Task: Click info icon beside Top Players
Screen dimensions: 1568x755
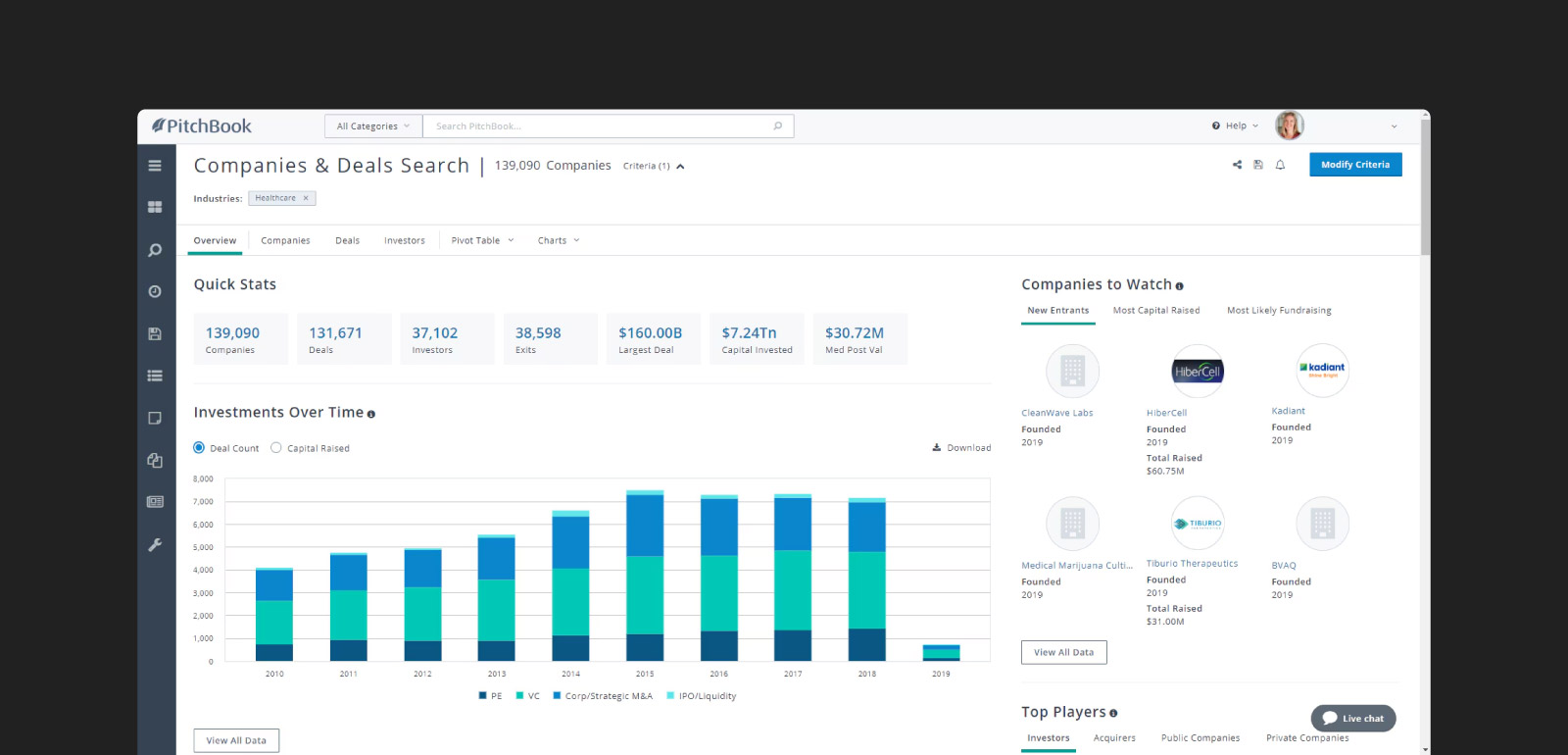Action: click(1113, 714)
